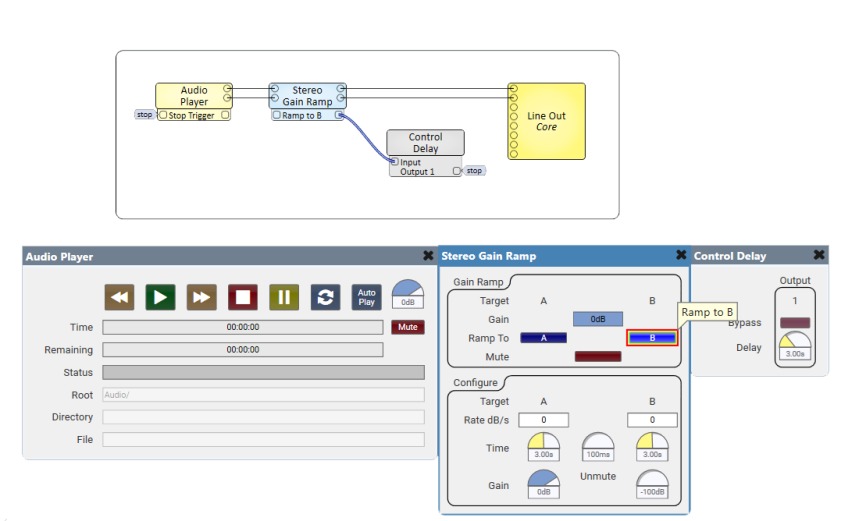Click the Gain Ramp section label

coord(478,282)
